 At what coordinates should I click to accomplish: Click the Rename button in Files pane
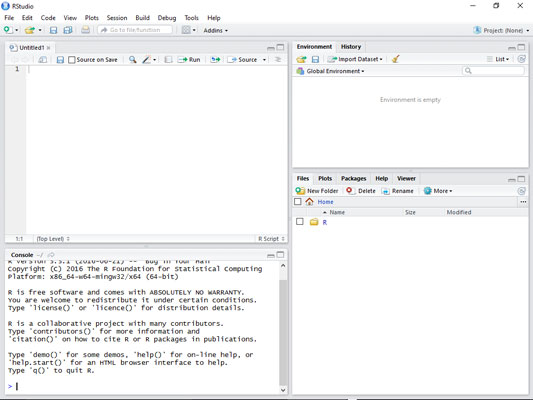pos(398,191)
